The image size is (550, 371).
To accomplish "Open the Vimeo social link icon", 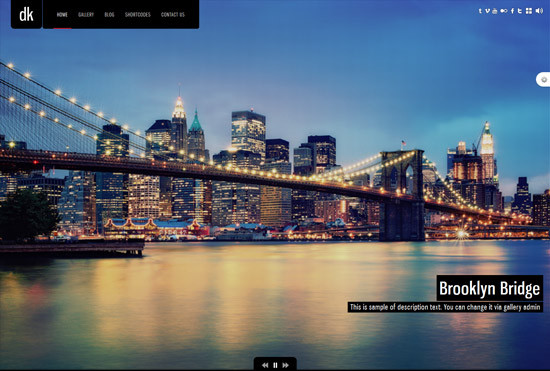I will coord(488,11).
